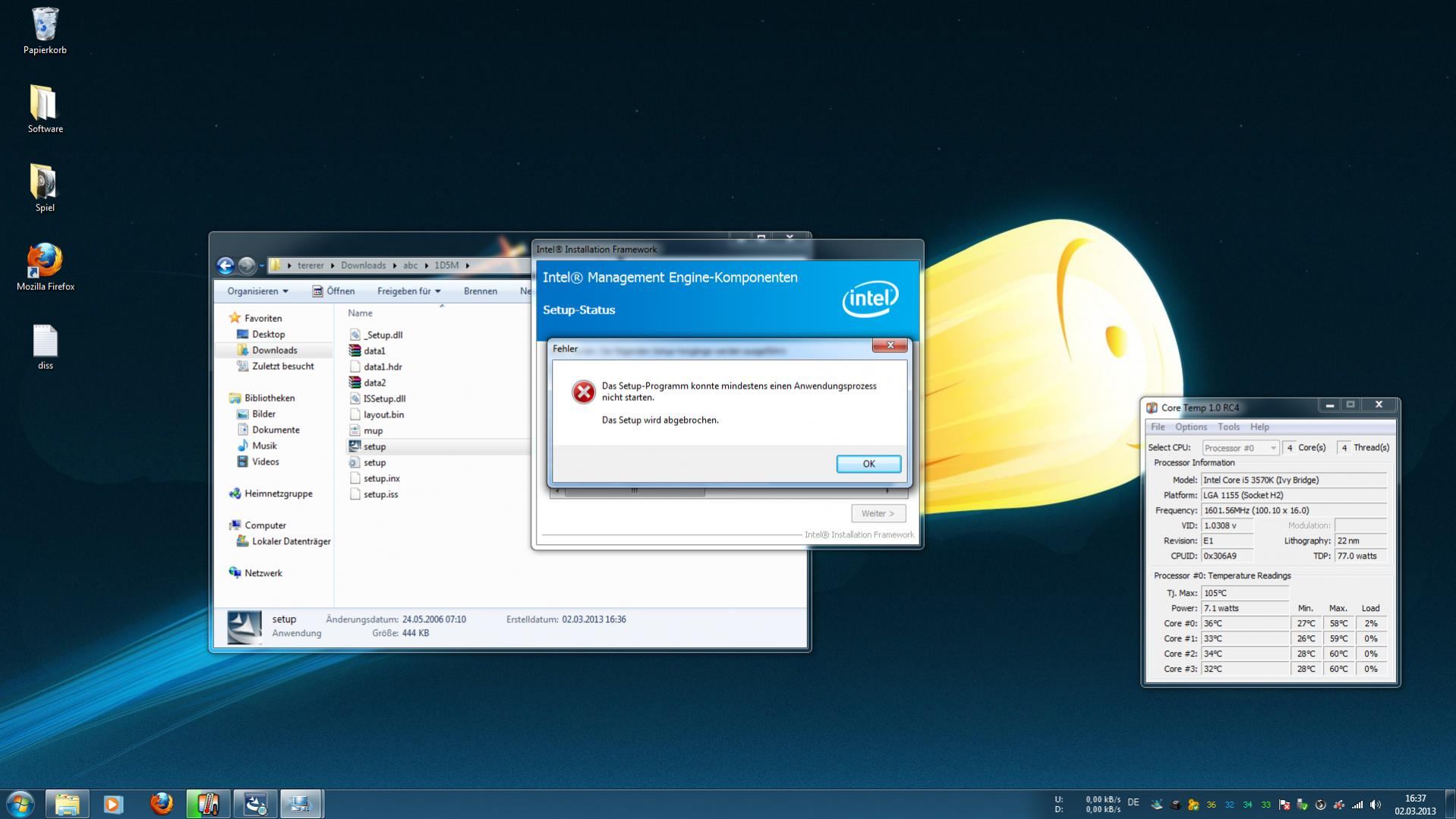Image resolution: width=1456 pixels, height=819 pixels.
Task: Open the Freigeben für dropdown
Action: click(408, 291)
